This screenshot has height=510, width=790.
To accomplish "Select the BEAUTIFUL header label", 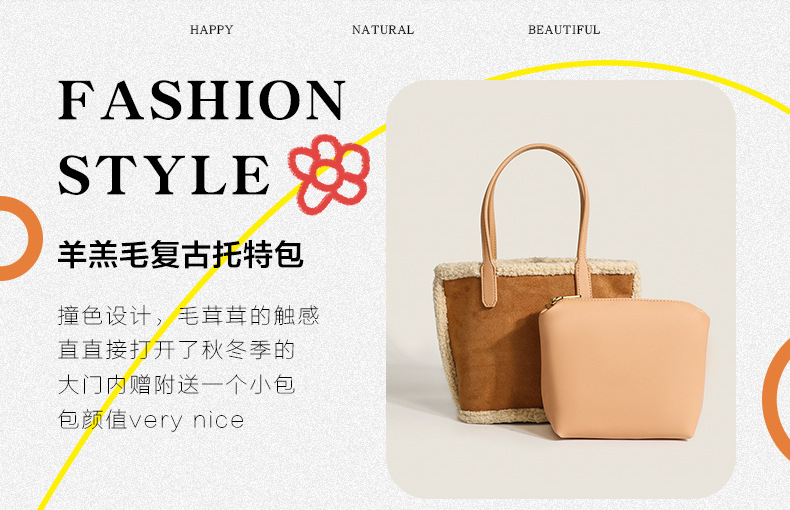I will tap(564, 30).
